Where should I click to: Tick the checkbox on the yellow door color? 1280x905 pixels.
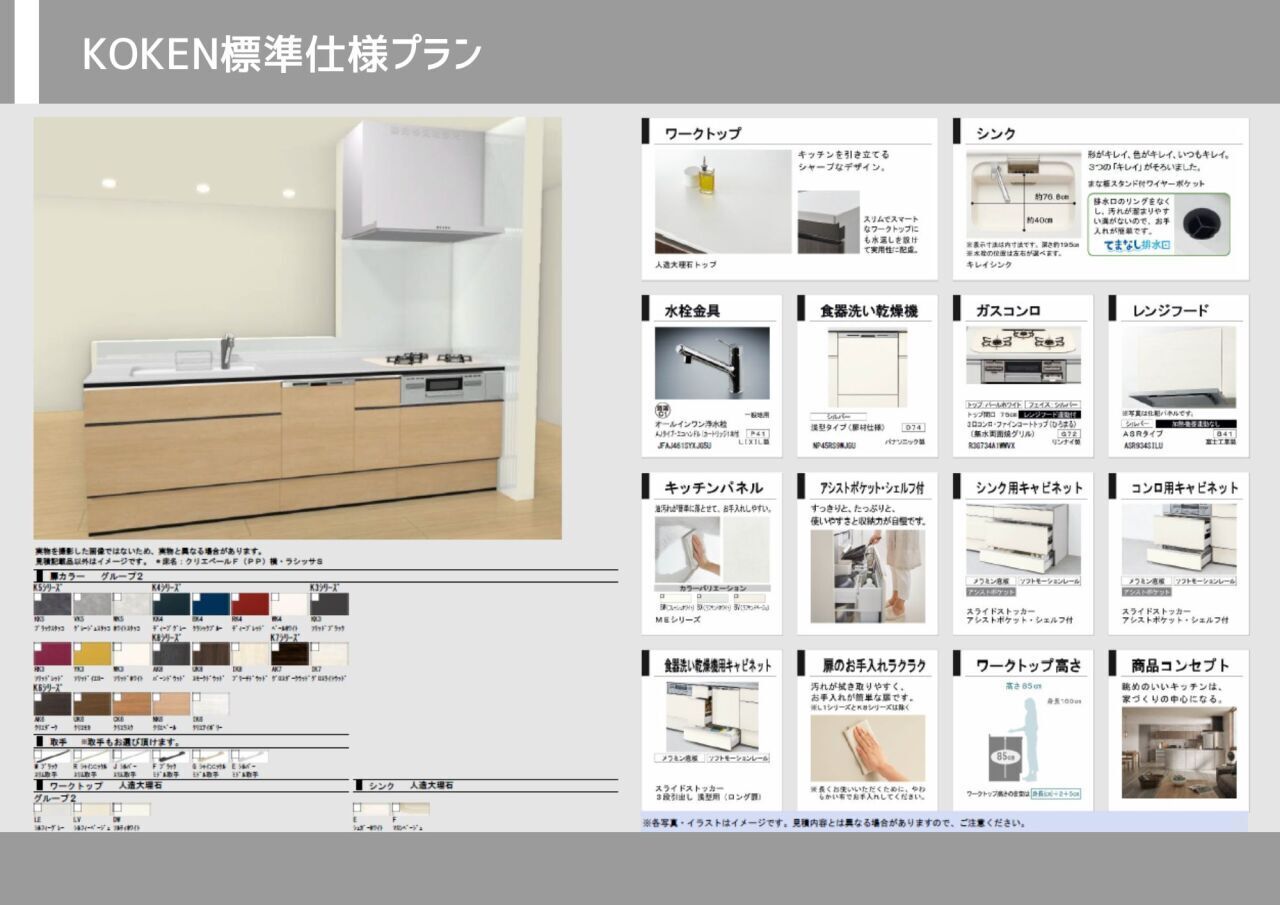77,648
